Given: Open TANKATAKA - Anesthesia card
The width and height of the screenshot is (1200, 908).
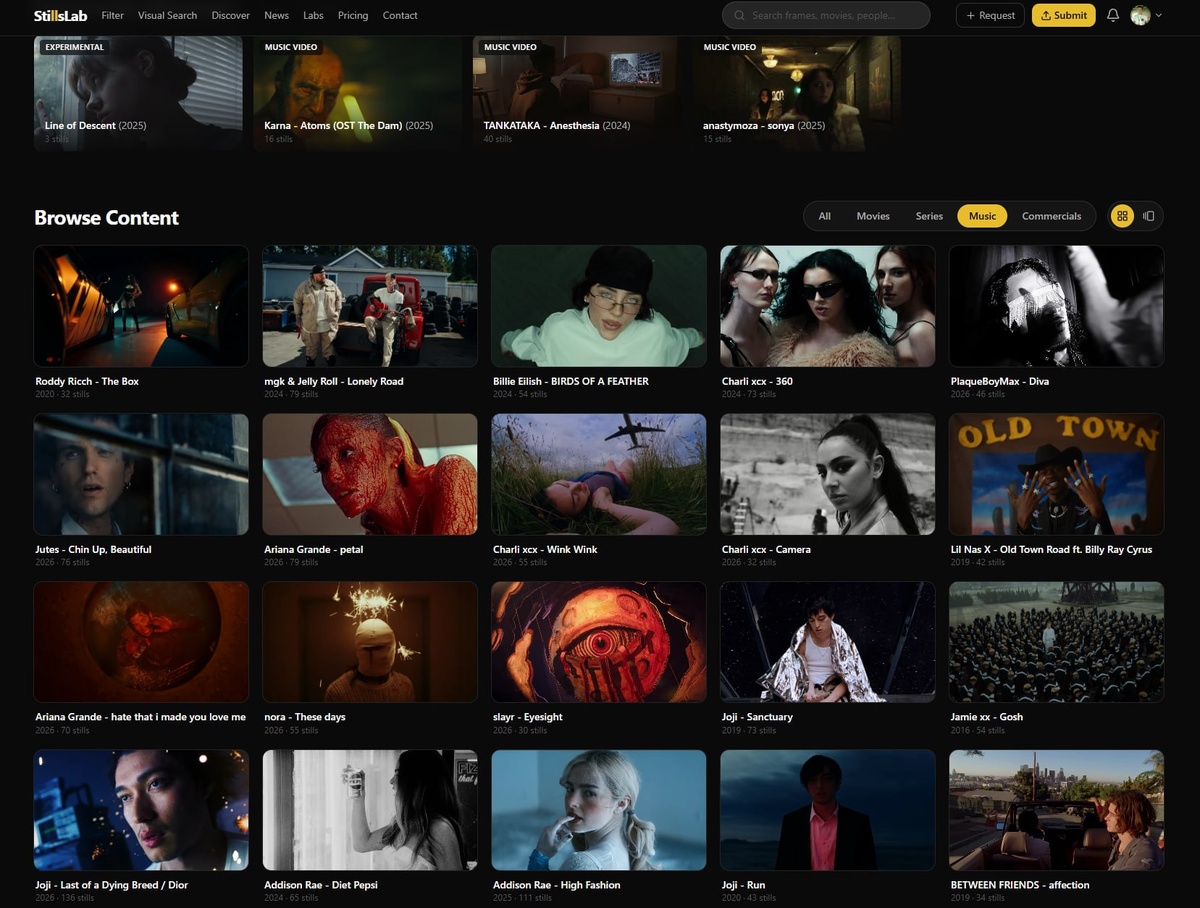Looking at the screenshot, I should (x=577, y=93).
